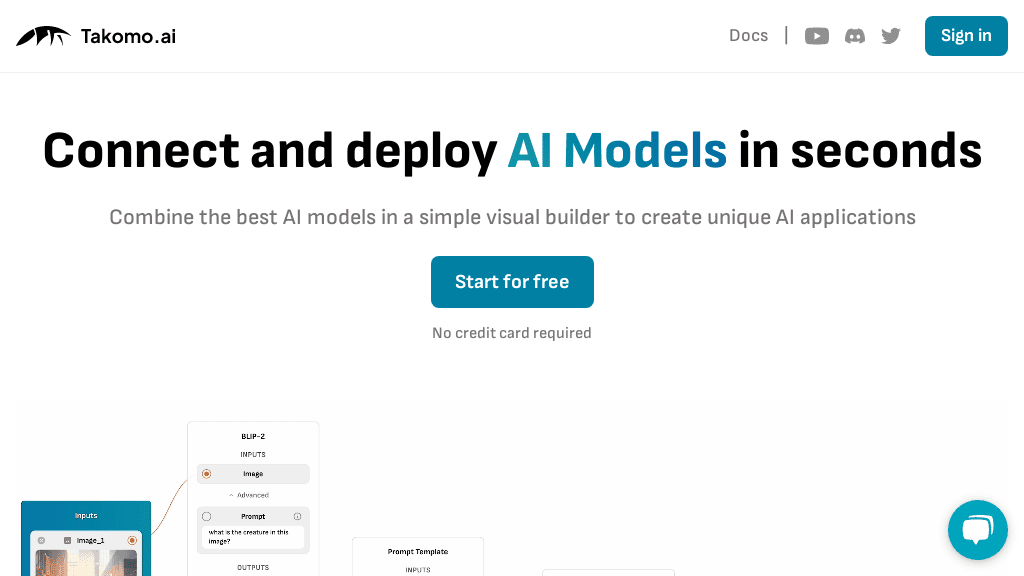Collapse the Advanced section in BLIP-2

point(249,495)
